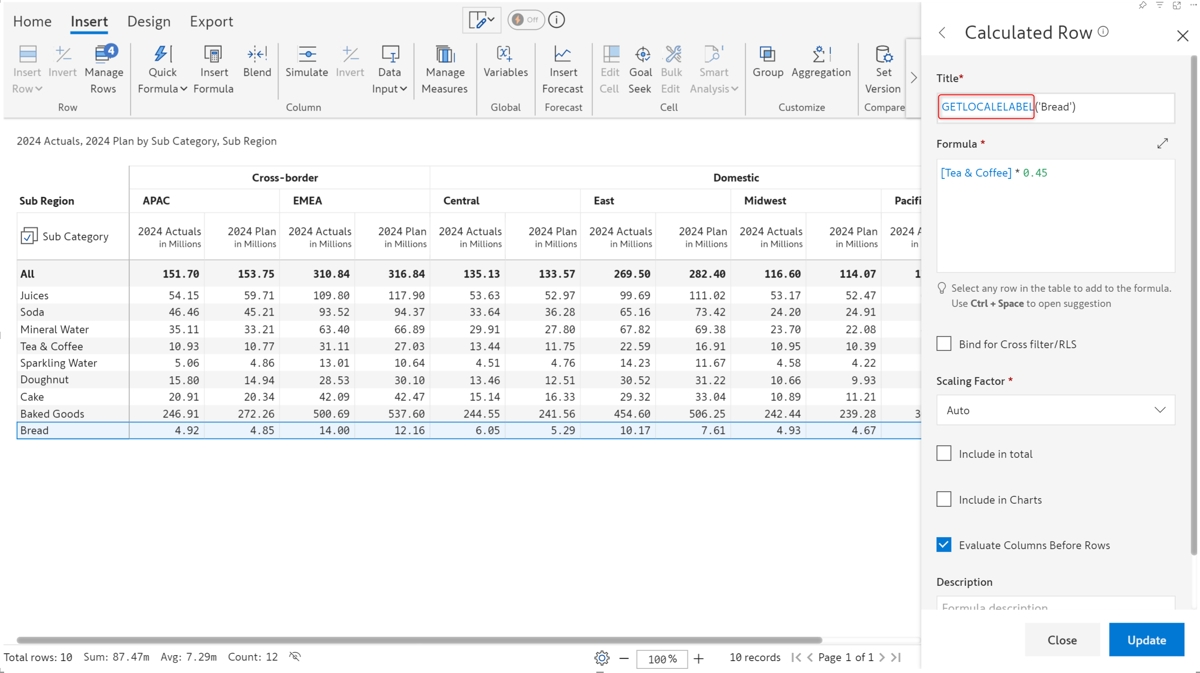The width and height of the screenshot is (1200, 673).
Task: Click the Manage Rows icon
Action: pos(103,55)
